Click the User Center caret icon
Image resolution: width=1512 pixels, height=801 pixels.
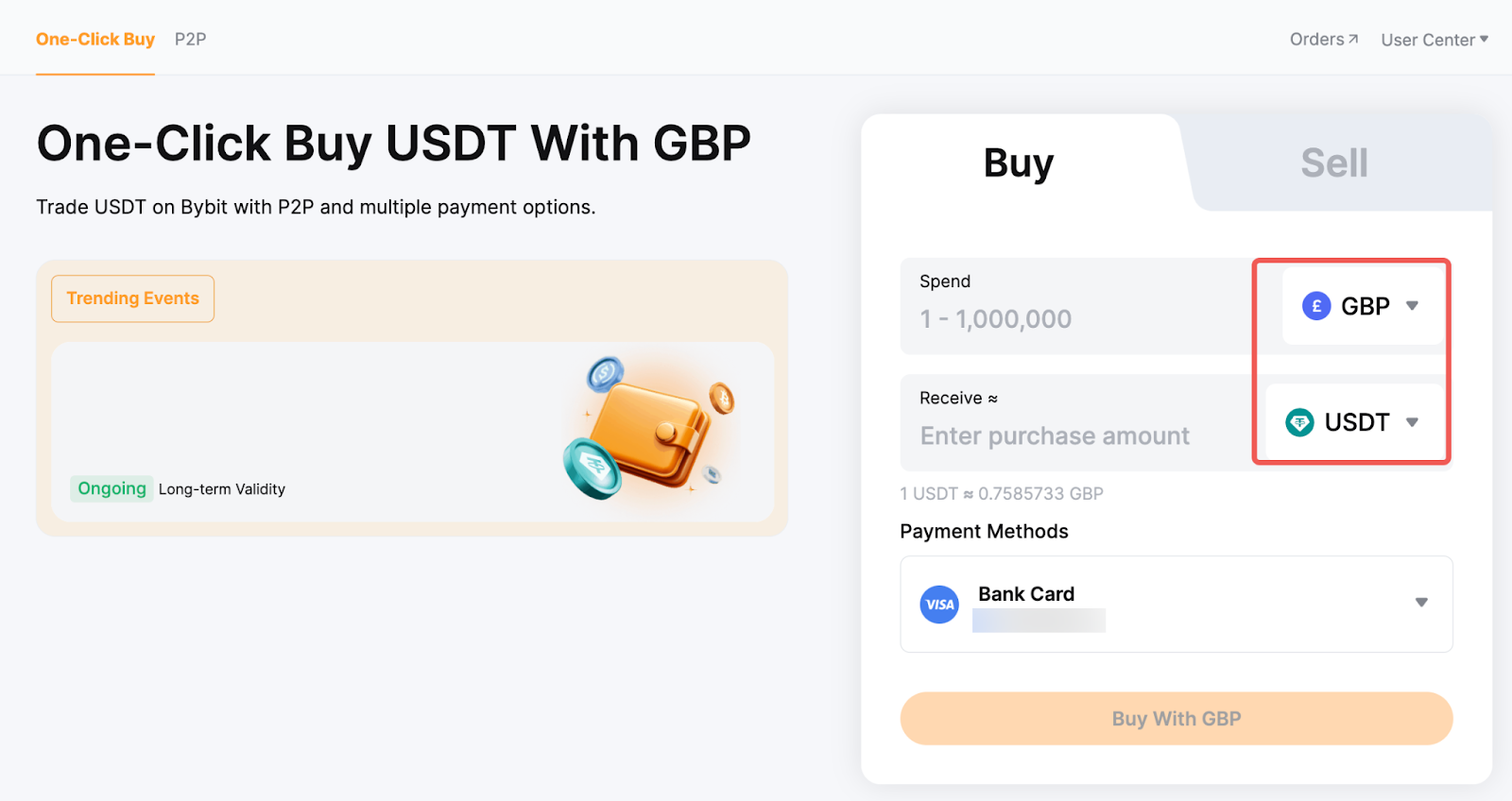[x=1484, y=39]
